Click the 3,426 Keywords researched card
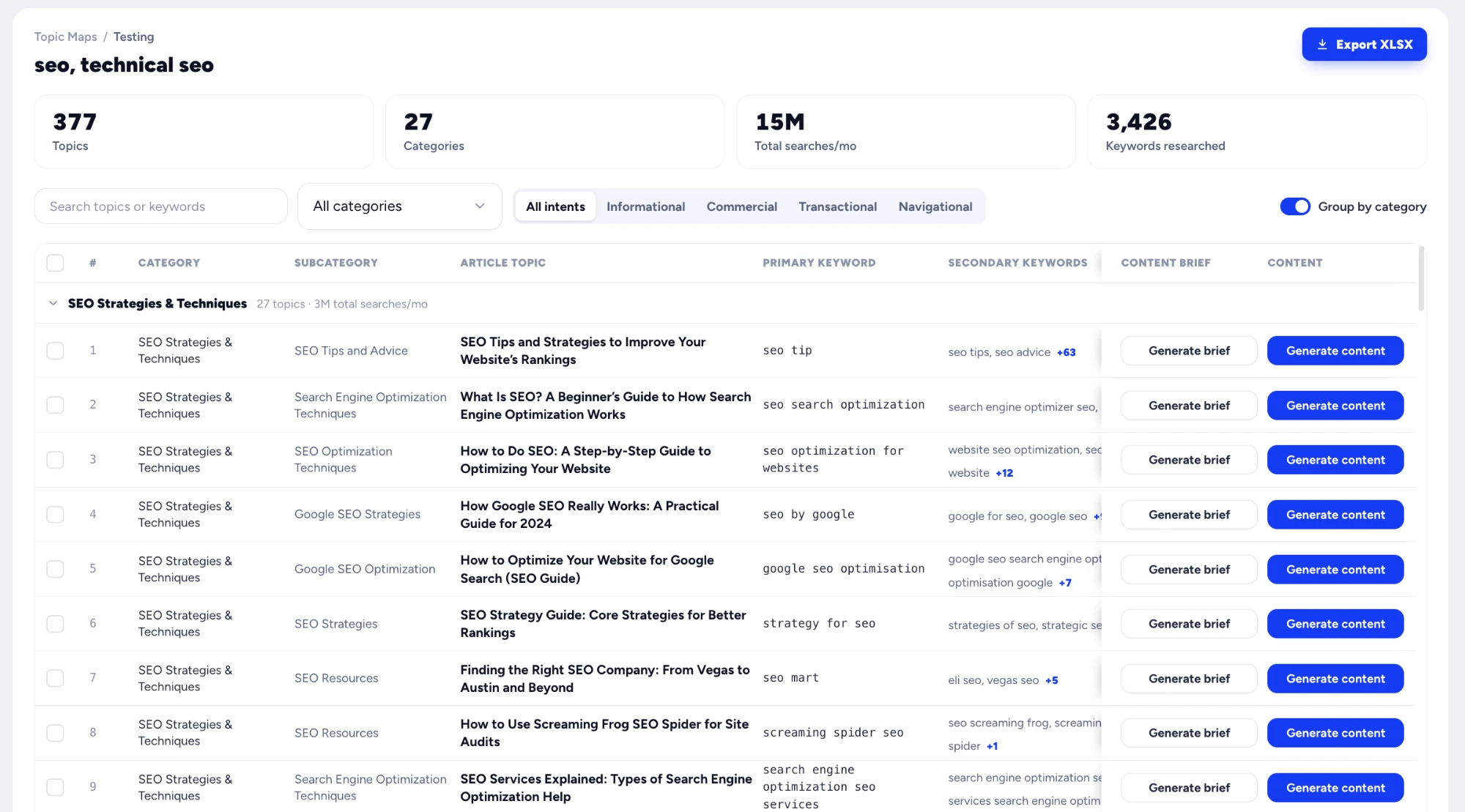 [1257, 132]
